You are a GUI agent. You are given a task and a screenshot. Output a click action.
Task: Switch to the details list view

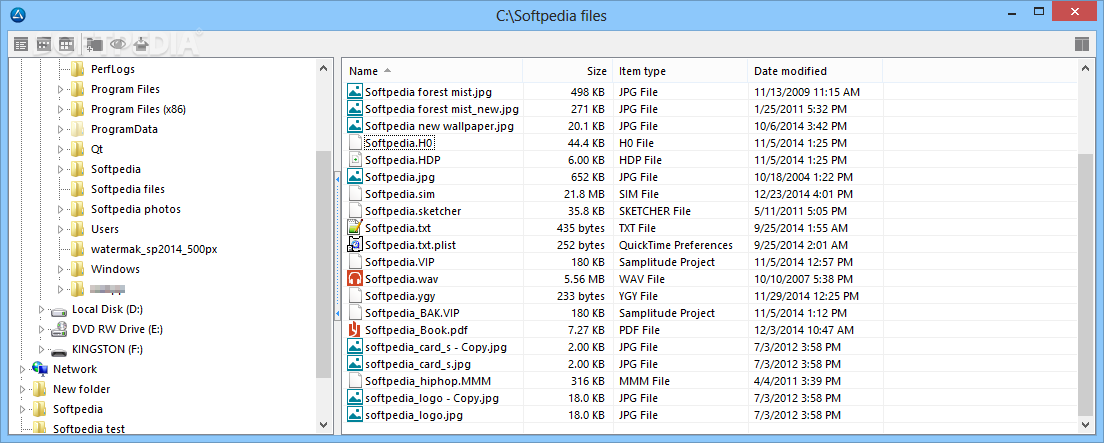click(21, 44)
